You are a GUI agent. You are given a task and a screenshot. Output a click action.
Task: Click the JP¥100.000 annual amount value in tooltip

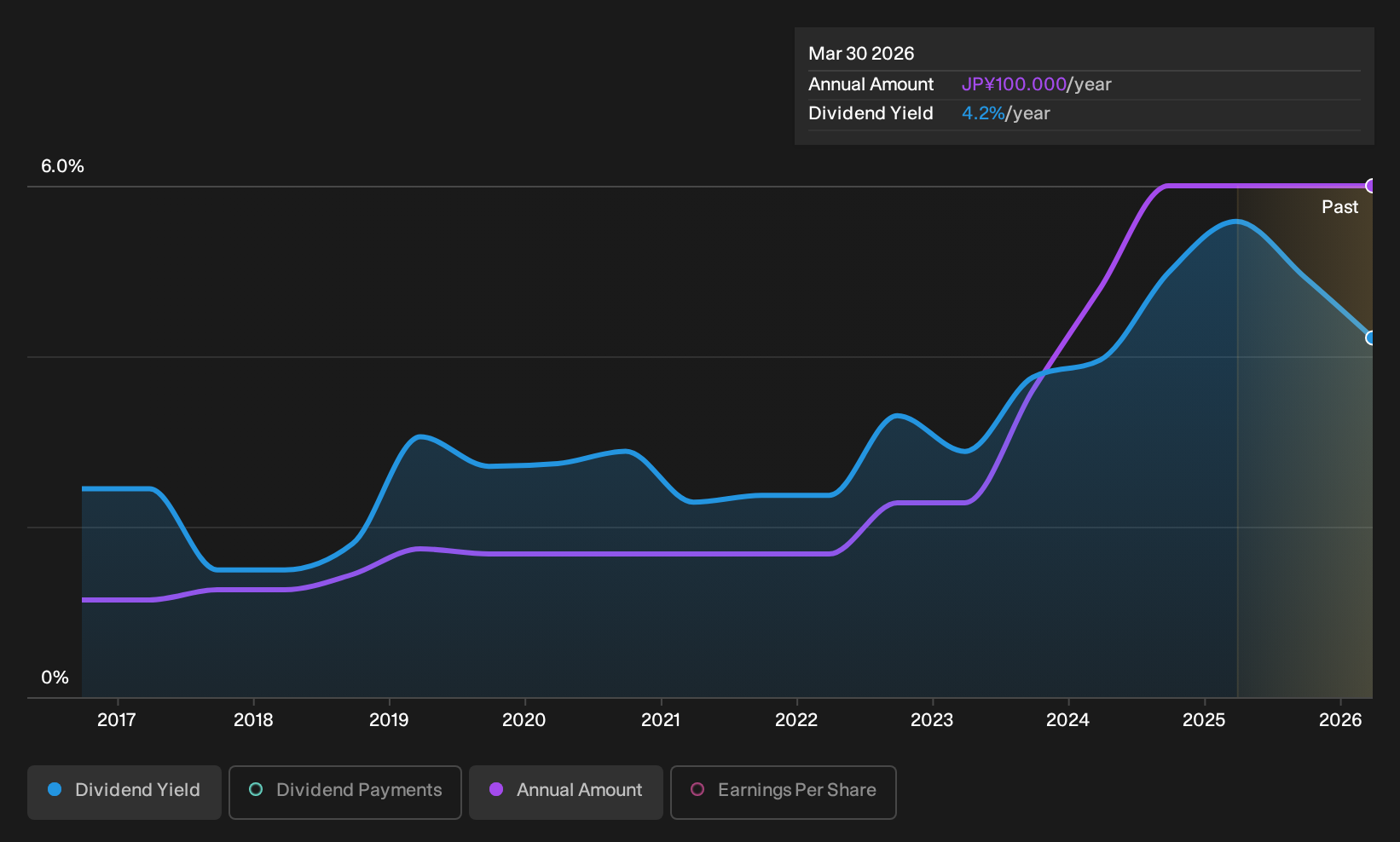(1014, 84)
